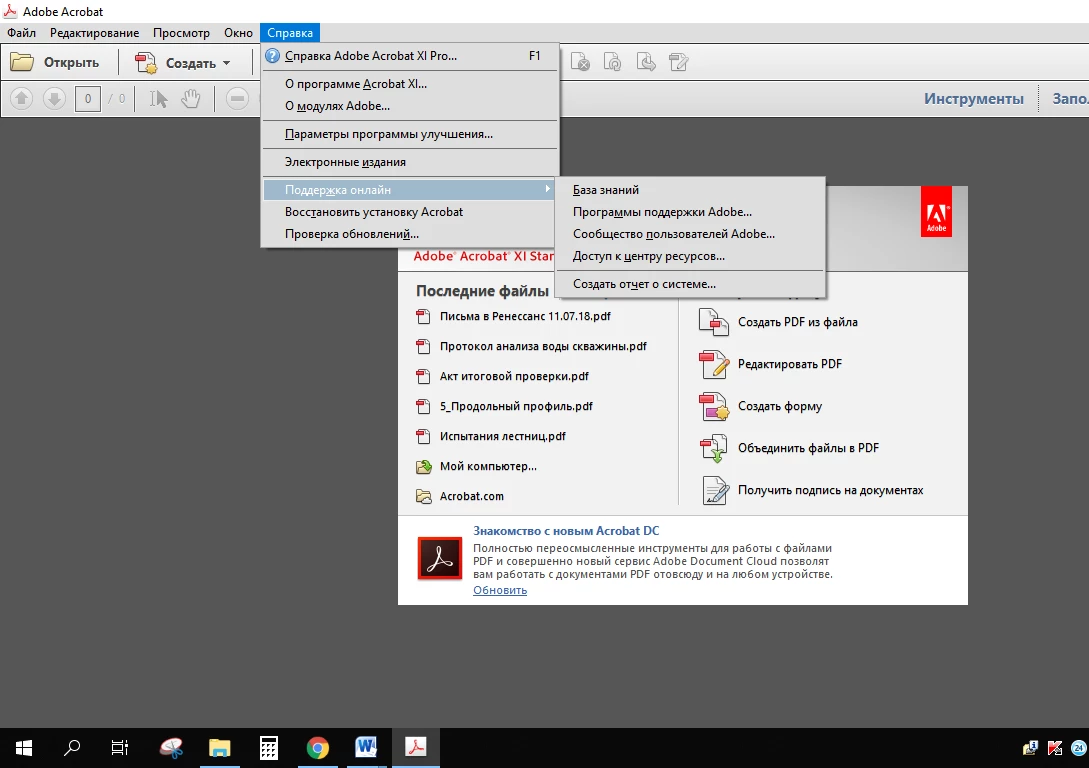Open Calculator from the taskbar
The width and height of the screenshot is (1089, 768).
coord(269,748)
